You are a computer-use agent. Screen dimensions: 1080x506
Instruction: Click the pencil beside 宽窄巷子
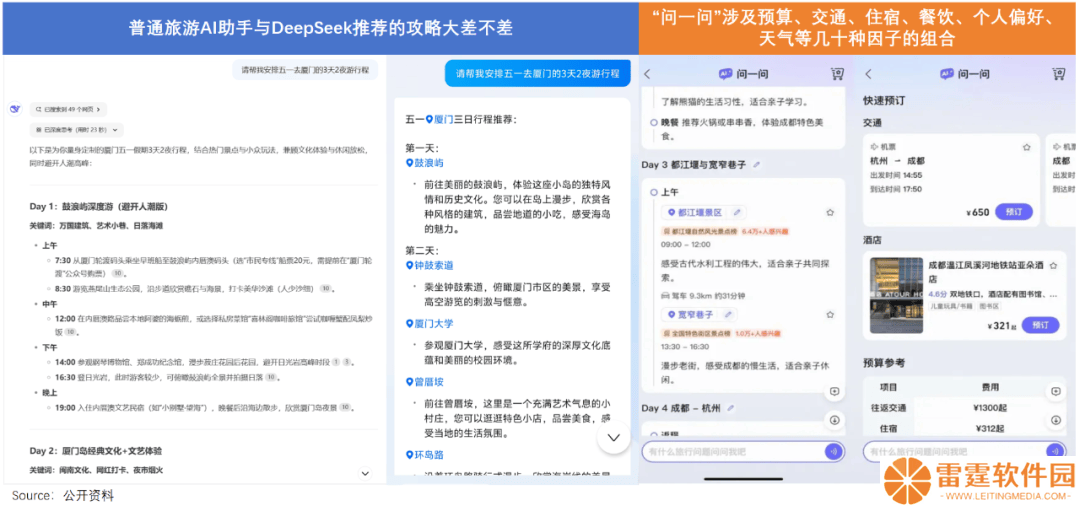pyautogui.click(x=726, y=315)
